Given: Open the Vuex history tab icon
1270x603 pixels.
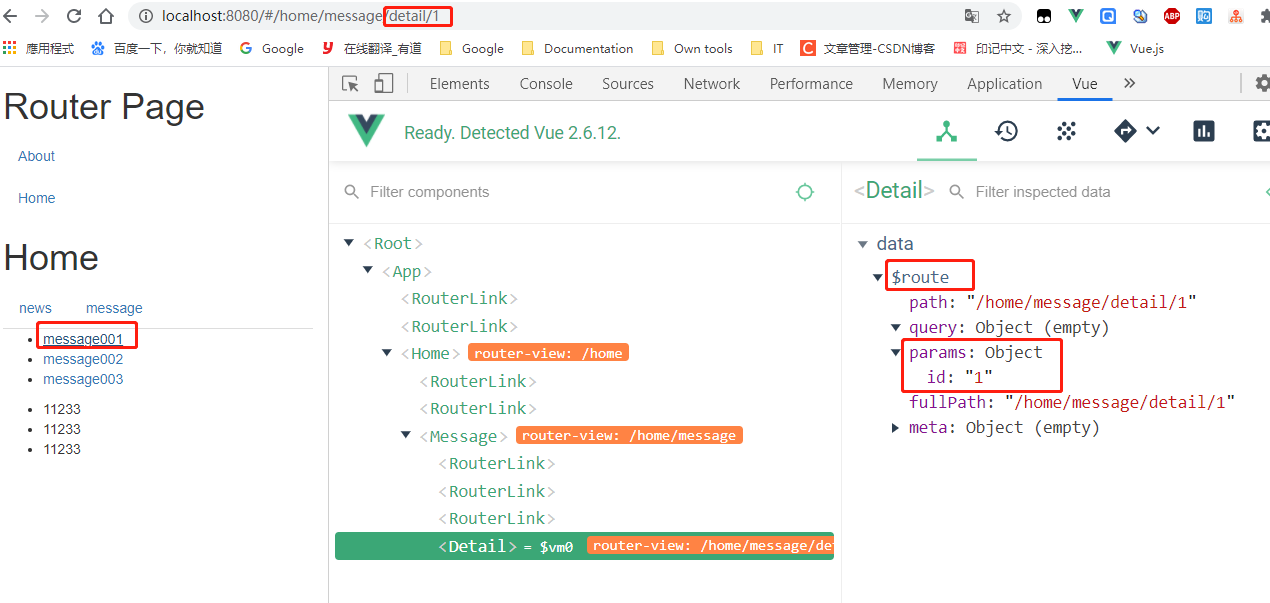Looking at the screenshot, I should point(1007,131).
